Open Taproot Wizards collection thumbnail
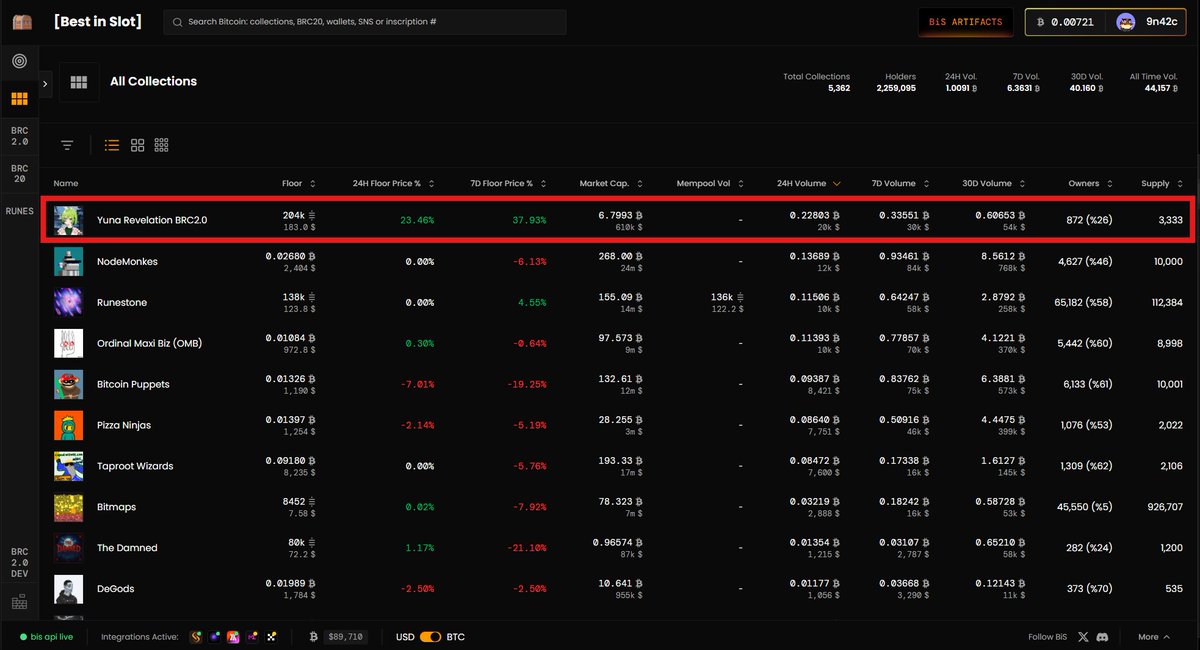The image size is (1200, 650). 69,466
